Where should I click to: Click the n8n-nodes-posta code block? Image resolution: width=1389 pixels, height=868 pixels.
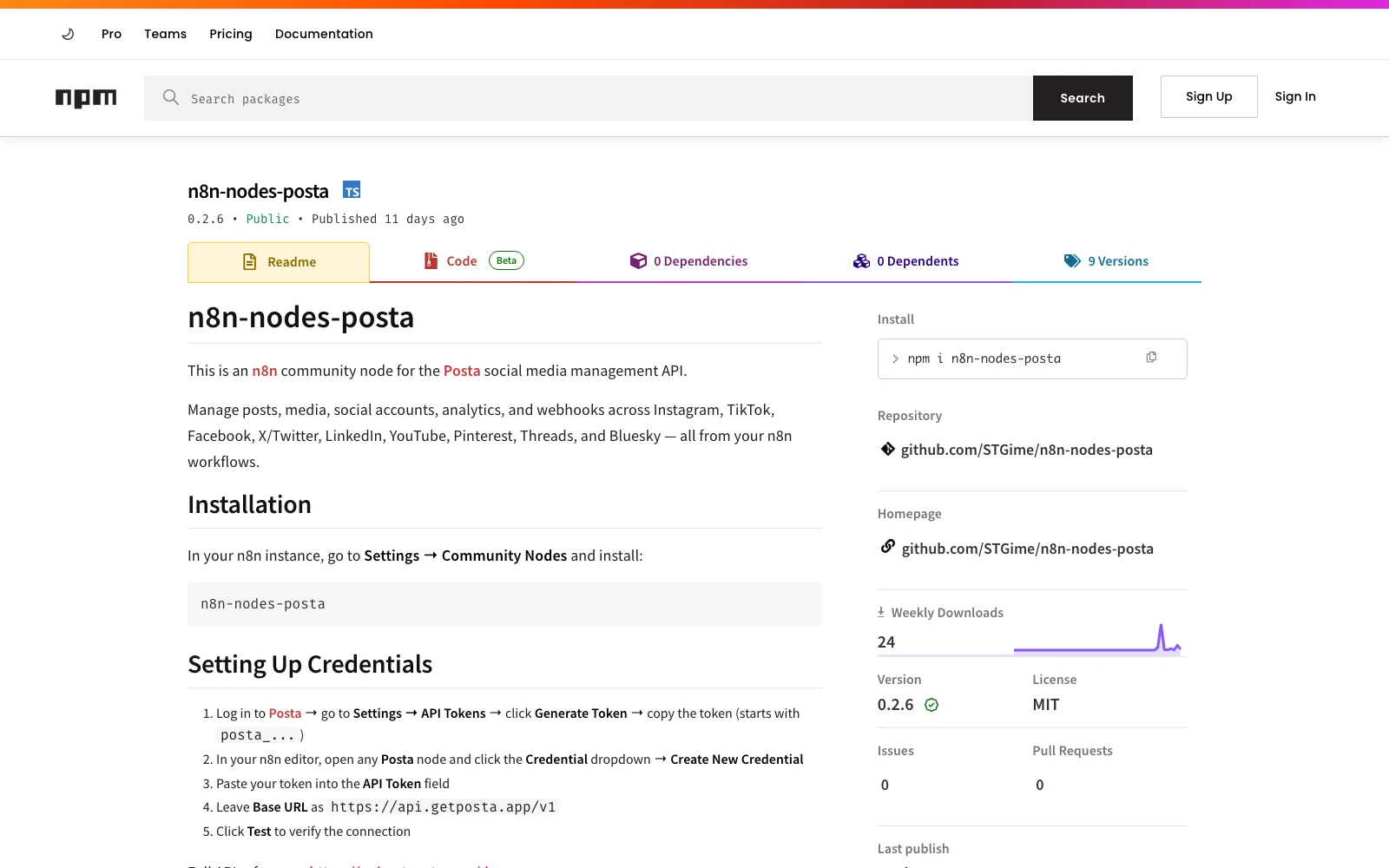pos(504,604)
